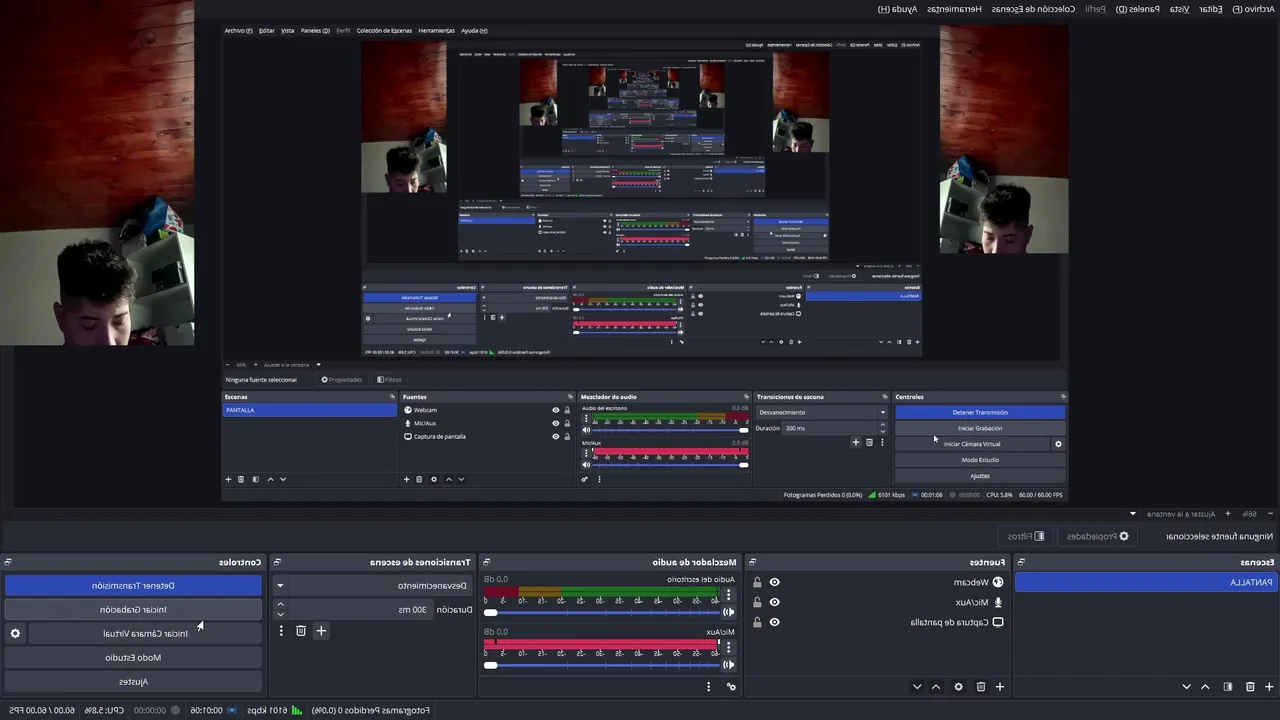This screenshot has width=1280, height=720.
Task: Undock the Fuentes panel float icon
Action: [x=753, y=562]
